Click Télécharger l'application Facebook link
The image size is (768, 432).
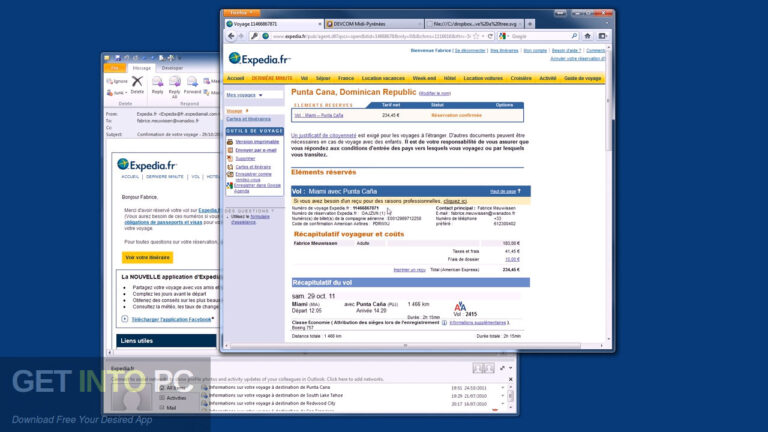pyautogui.click(x=171, y=319)
